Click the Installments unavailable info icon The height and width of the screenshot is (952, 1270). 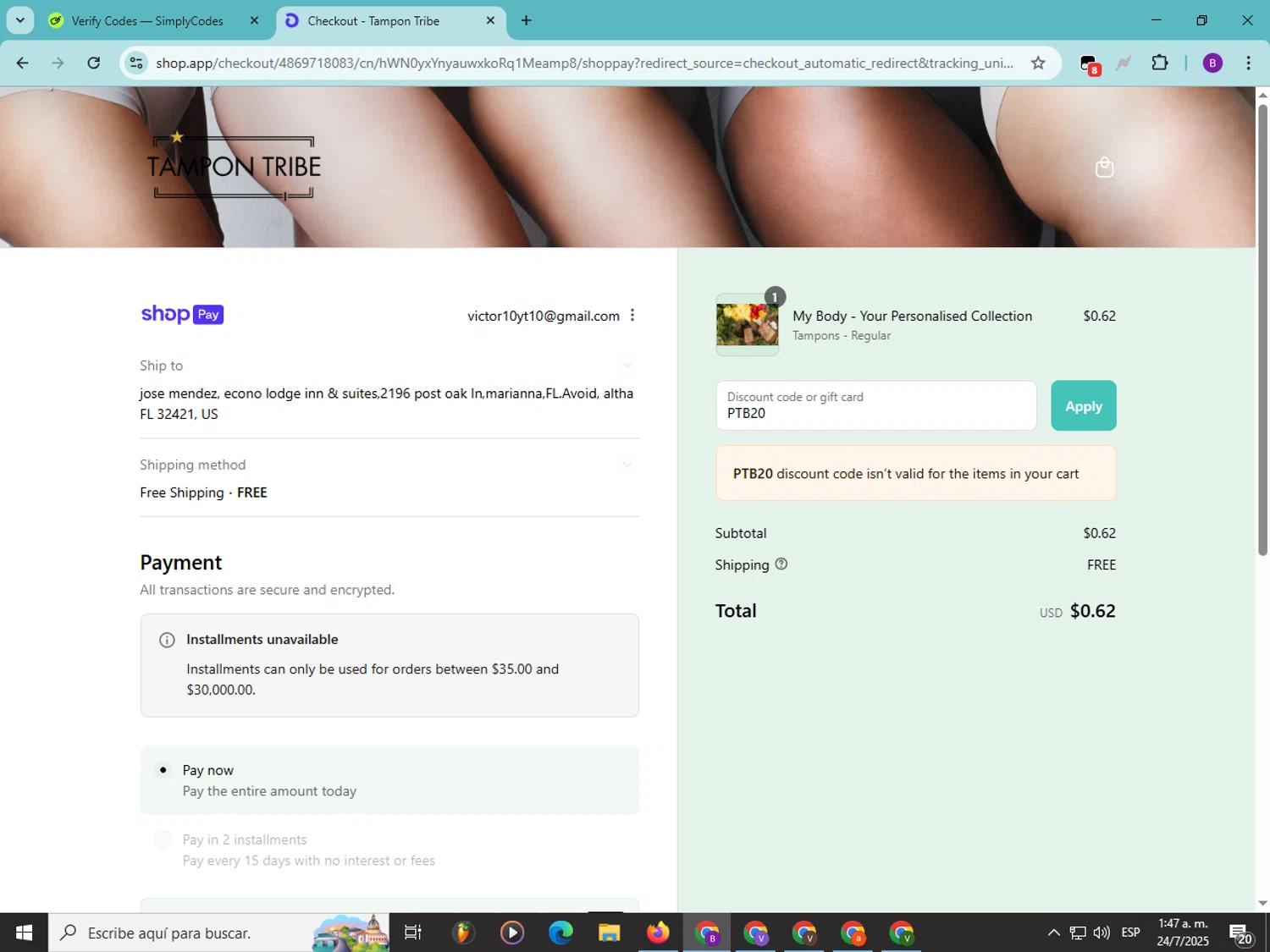click(x=167, y=640)
